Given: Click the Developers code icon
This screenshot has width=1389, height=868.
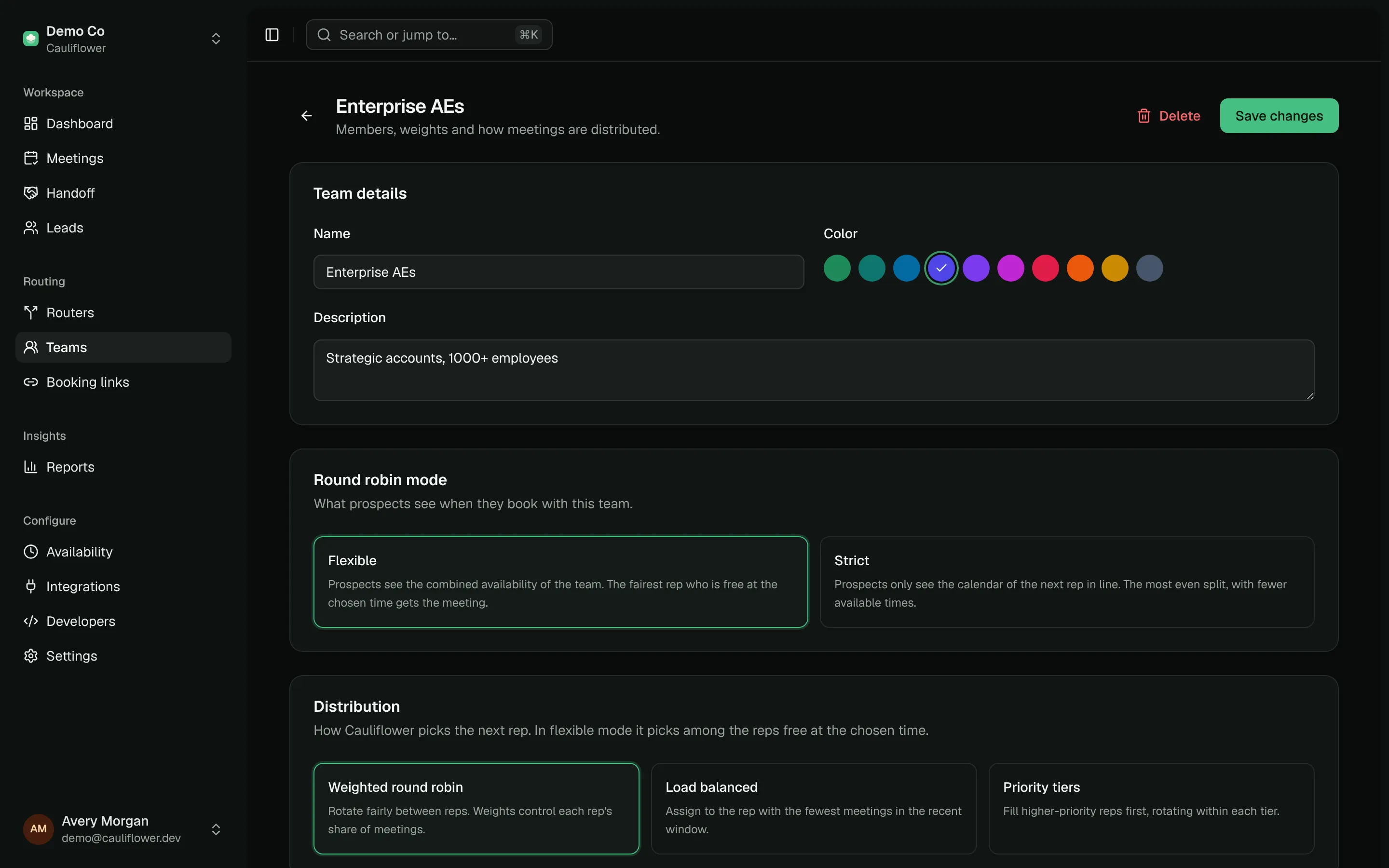Looking at the screenshot, I should pyautogui.click(x=30, y=621).
